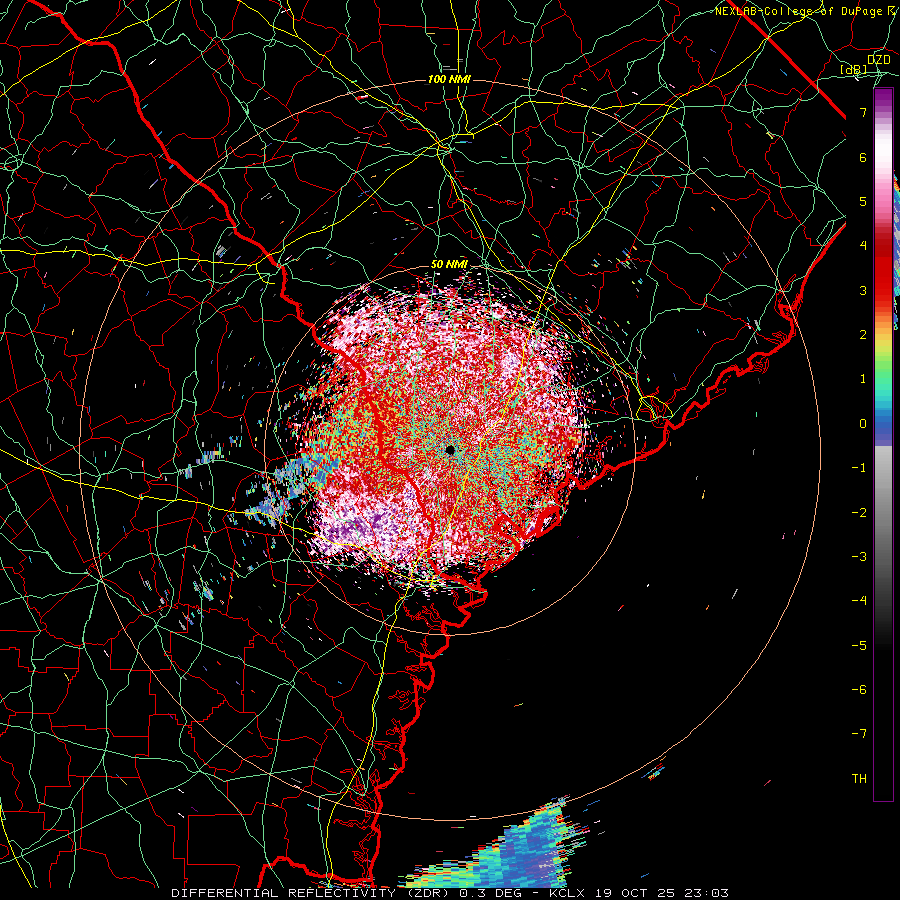
Task: Click the color scale value -3
Action: [859, 557]
